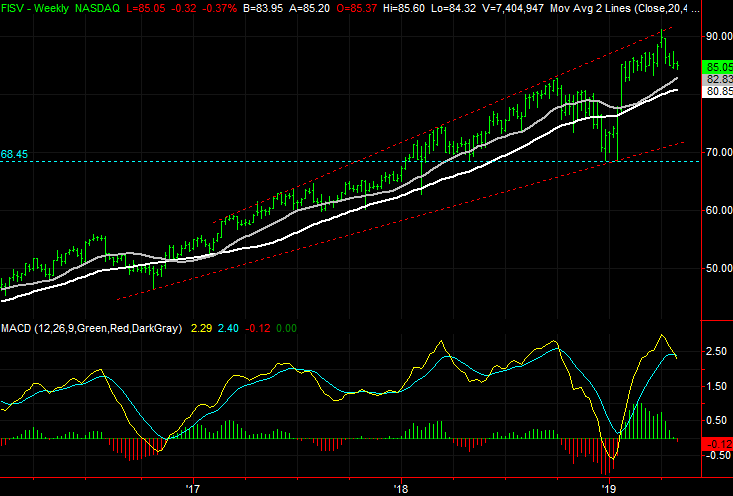The image size is (733, 496).
Task: Click the cyan MACD signal value 2.40
Action: (228, 328)
